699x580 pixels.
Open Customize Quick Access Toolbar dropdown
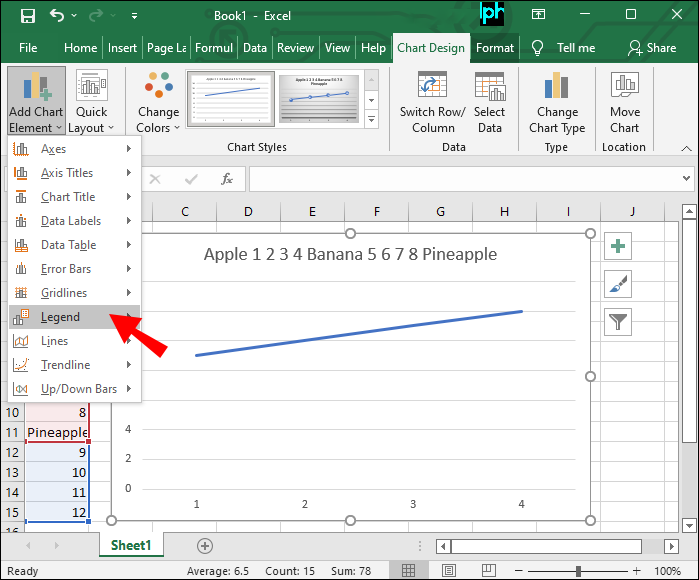point(134,16)
